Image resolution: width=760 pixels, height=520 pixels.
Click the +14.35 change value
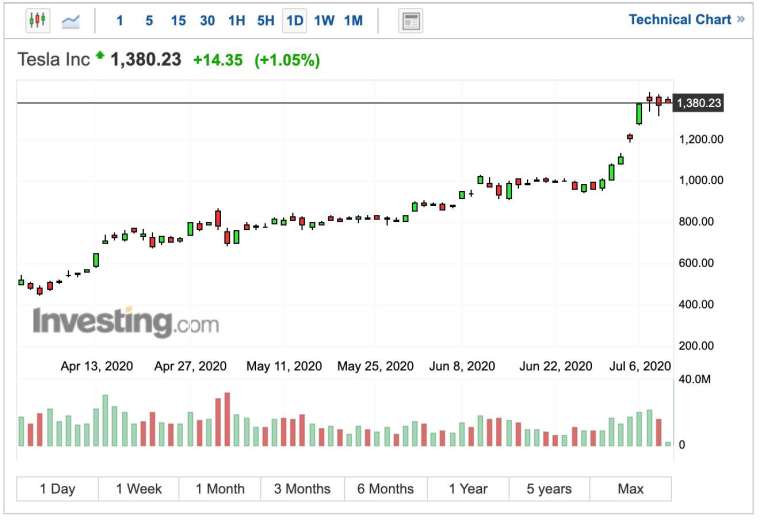click(218, 60)
